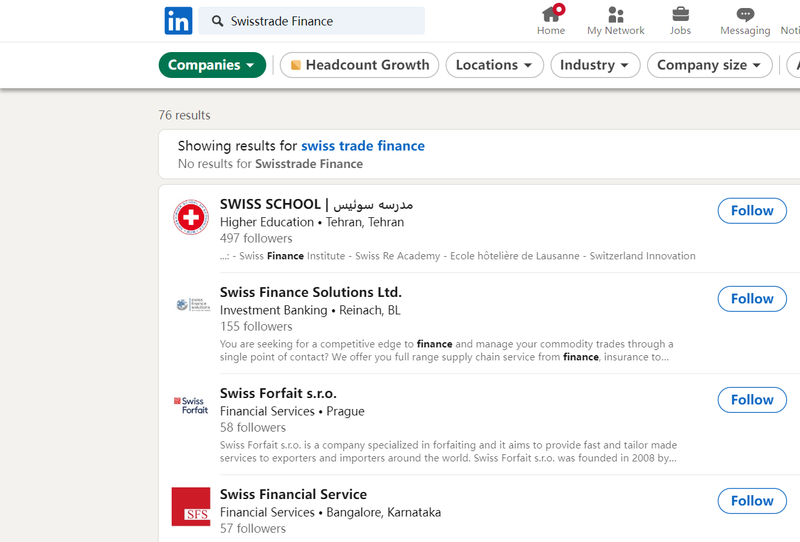Expand the Company size filter
Viewport: 800px width, 542px height.
pyautogui.click(x=710, y=65)
